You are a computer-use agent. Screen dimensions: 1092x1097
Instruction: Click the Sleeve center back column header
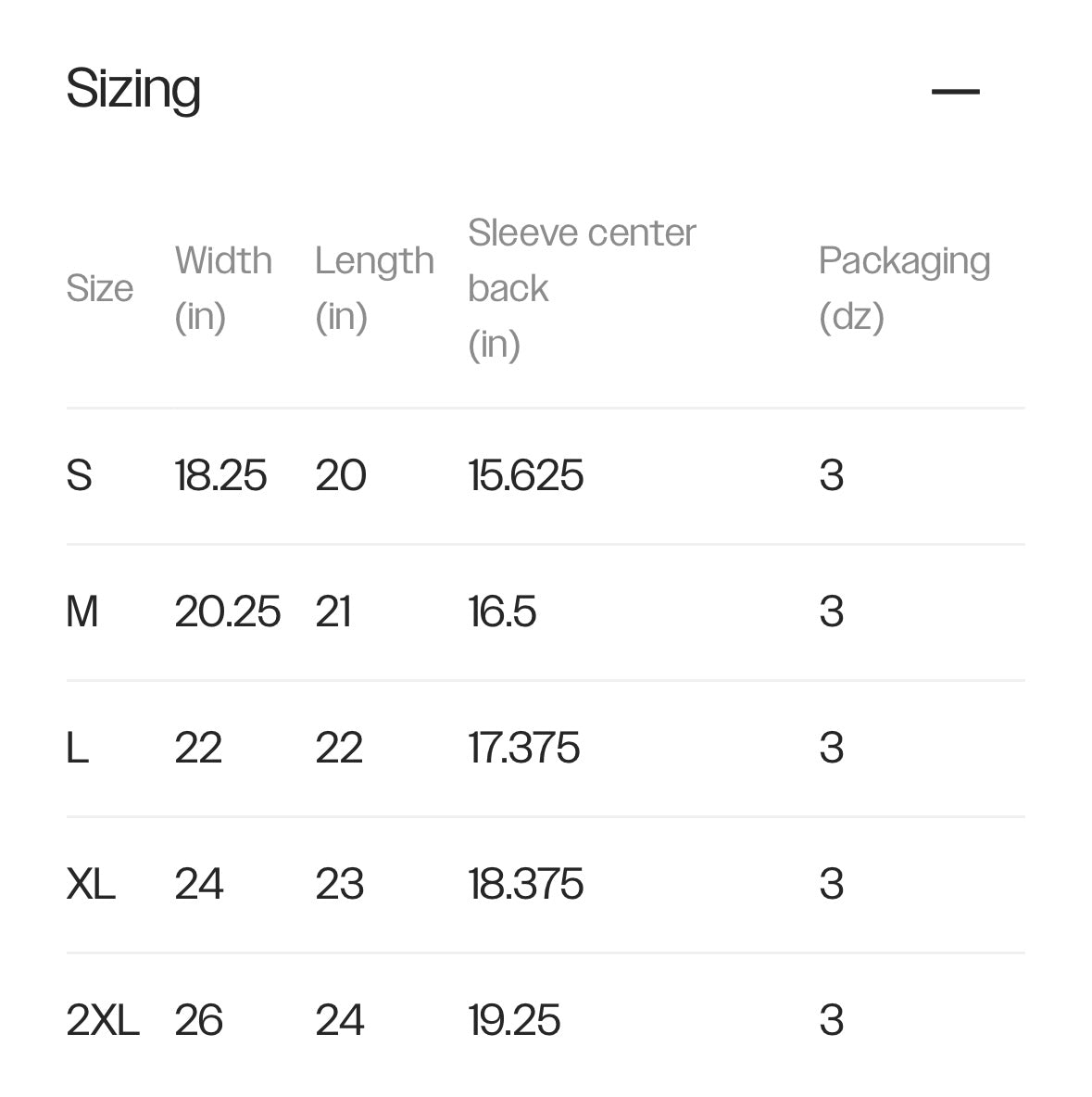[581, 288]
